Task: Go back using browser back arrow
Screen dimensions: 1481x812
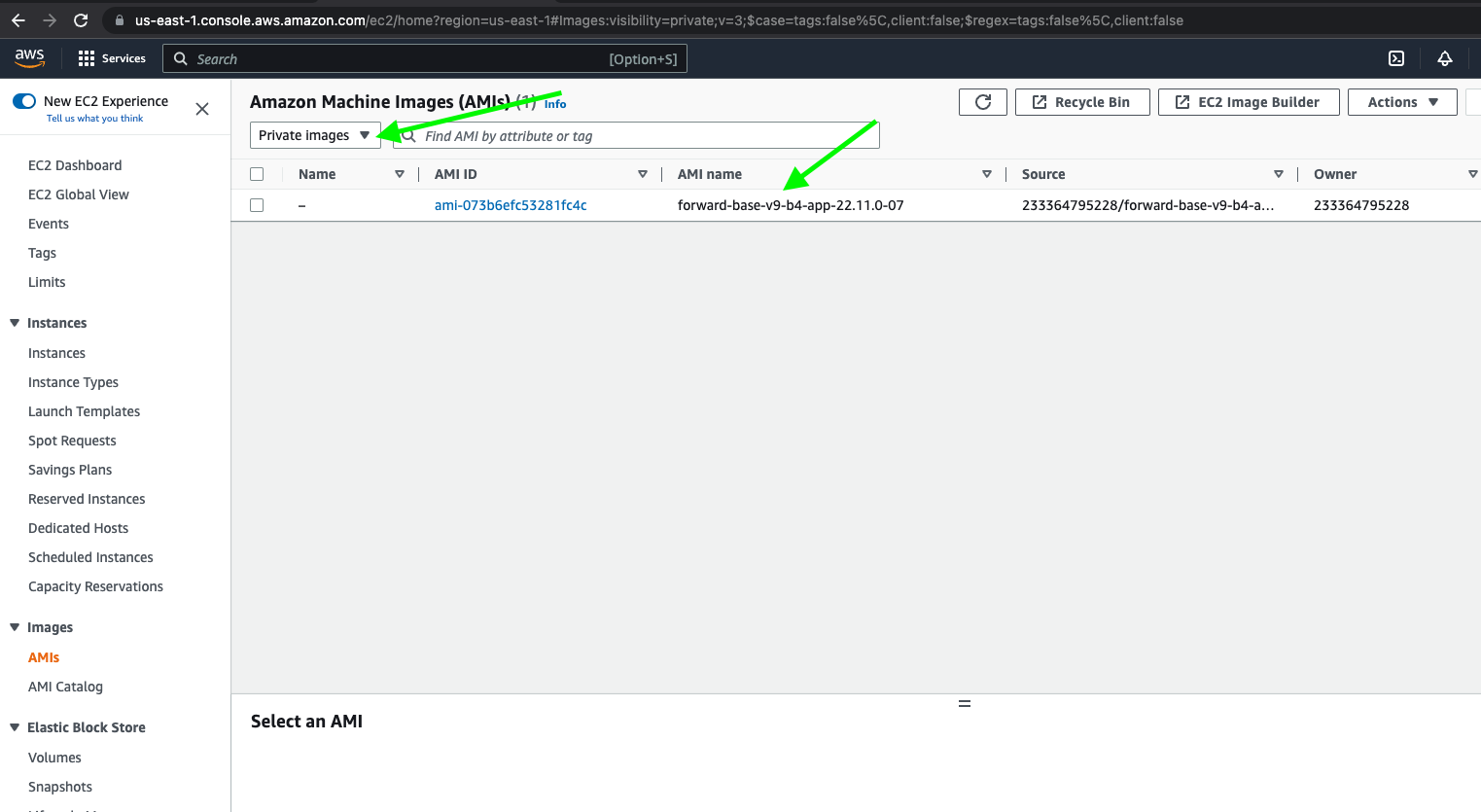Action: click(18, 20)
